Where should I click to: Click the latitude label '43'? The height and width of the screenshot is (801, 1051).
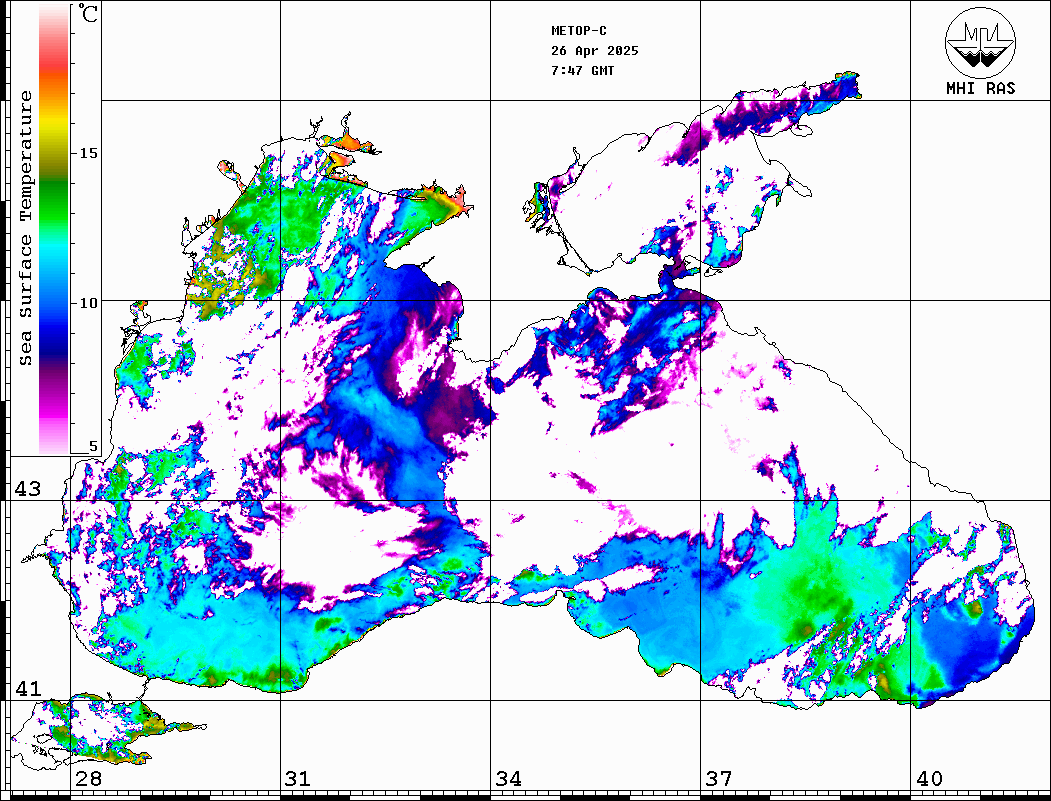click(27, 489)
